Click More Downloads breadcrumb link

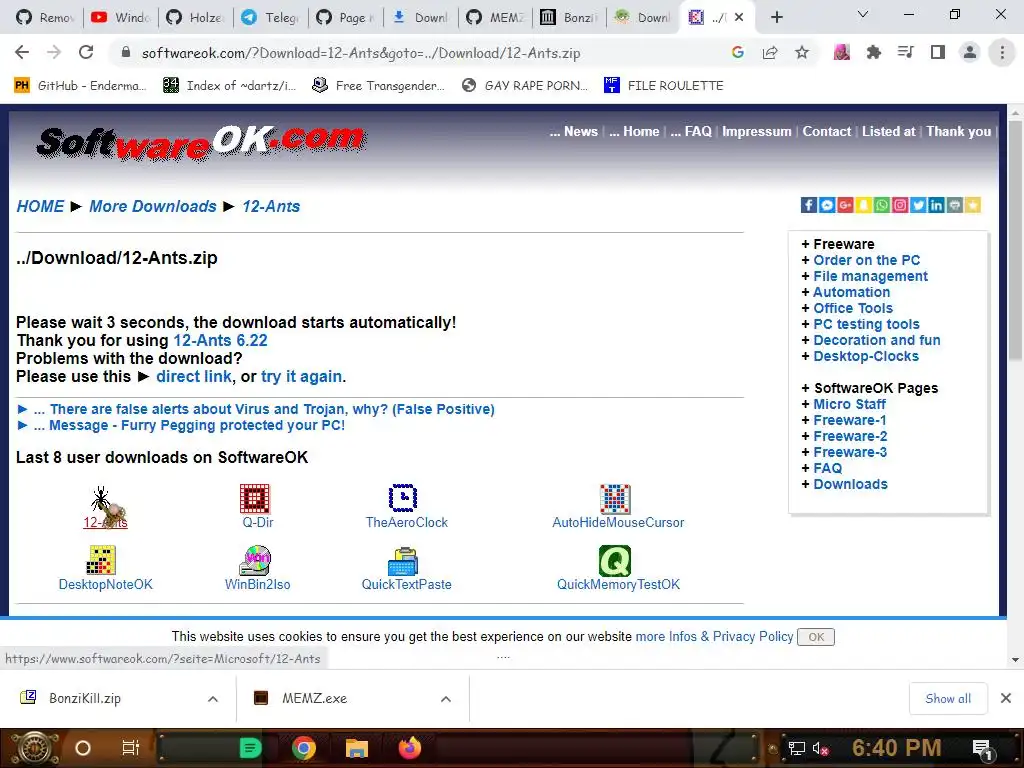pyautogui.click(x=153, y=206)
